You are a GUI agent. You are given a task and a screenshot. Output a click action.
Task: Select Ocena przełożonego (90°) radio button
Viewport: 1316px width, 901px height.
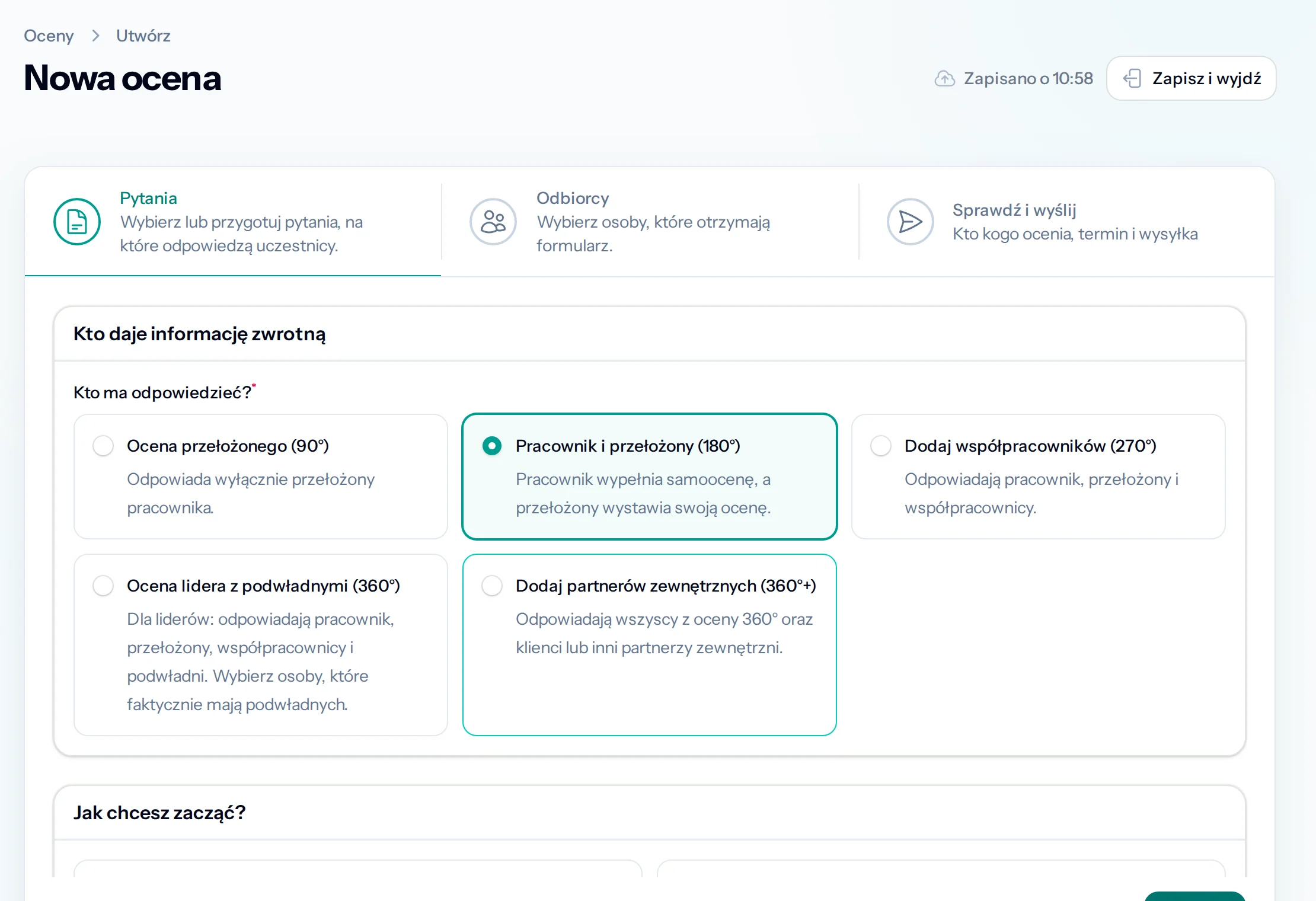tap(103, 446)
